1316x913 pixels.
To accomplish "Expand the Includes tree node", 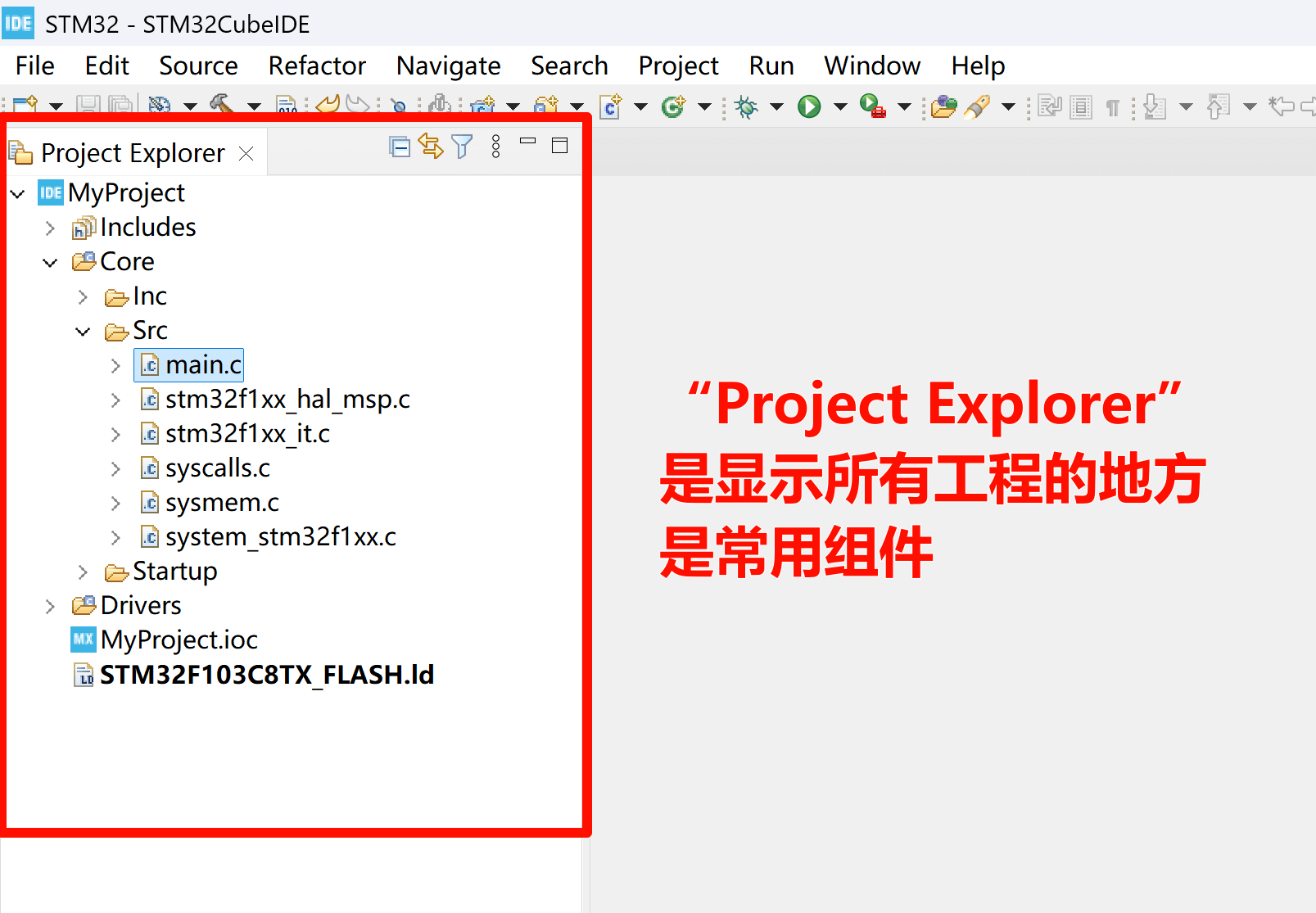I will click(50, 228).
